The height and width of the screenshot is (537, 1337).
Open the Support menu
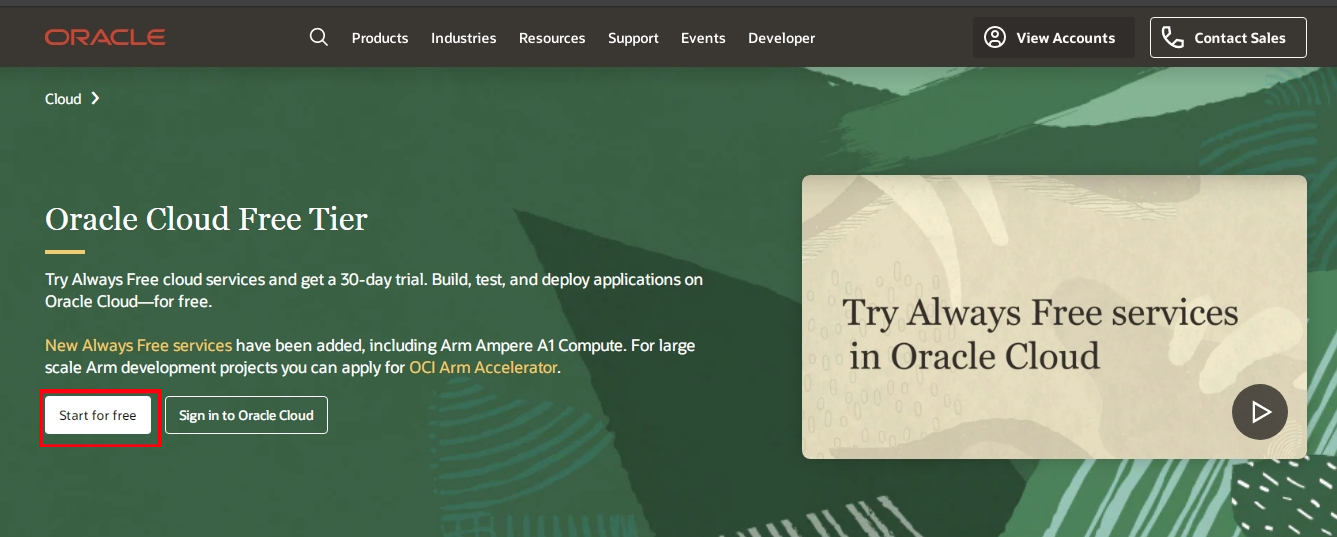[633, 38]
